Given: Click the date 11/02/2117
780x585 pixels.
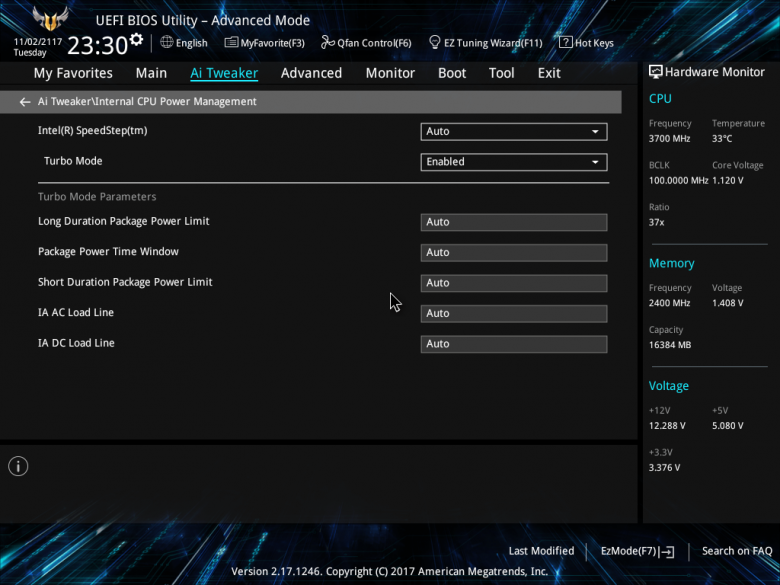Looking at the screenshot, I should [x=38, y=42].
